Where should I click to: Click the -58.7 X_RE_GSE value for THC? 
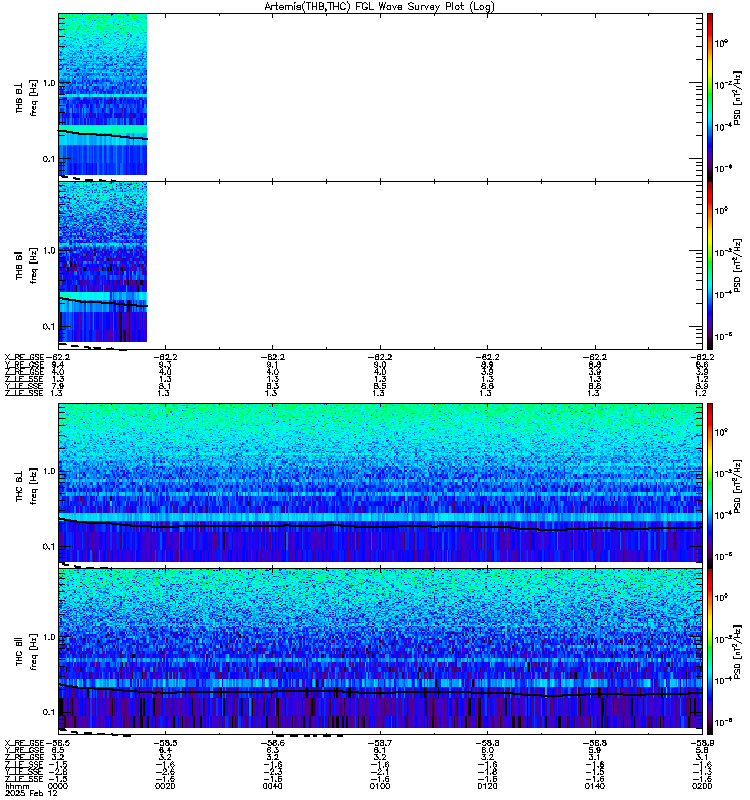coord(380,743)
